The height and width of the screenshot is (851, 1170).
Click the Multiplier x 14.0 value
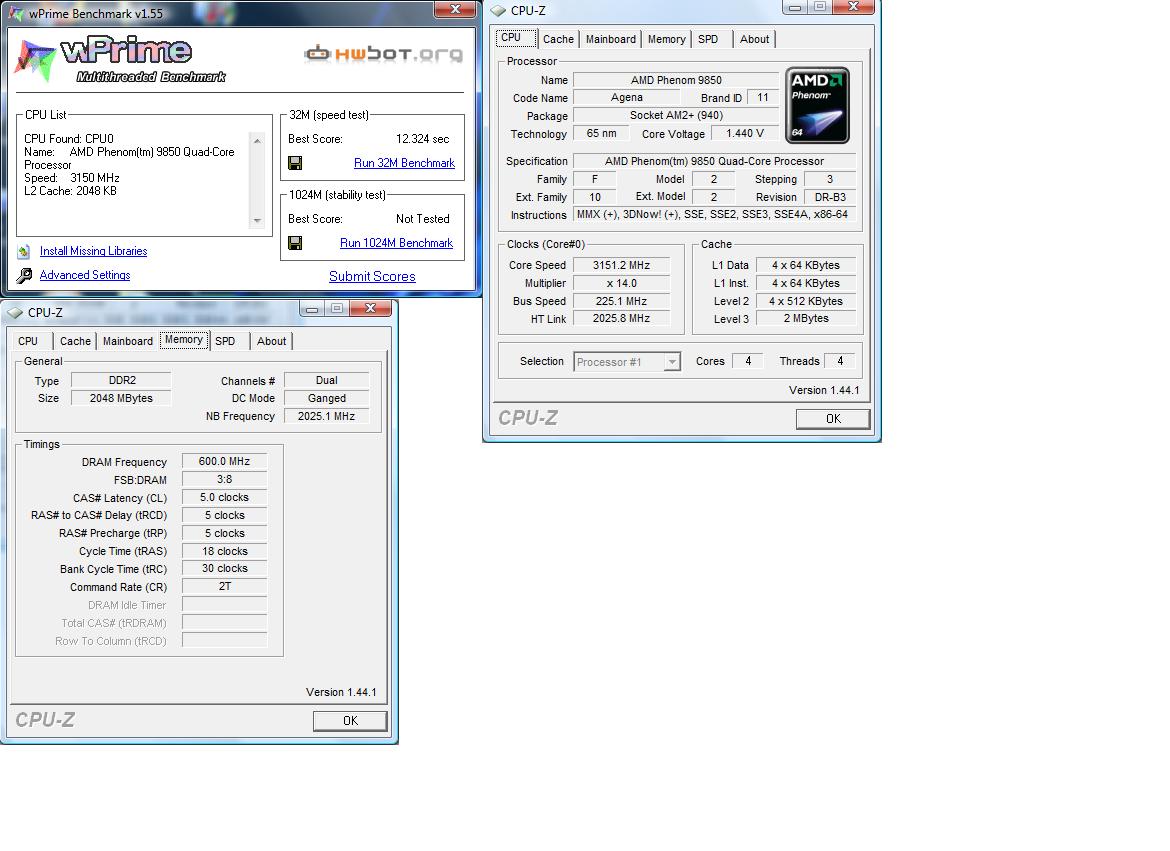click(621, 283)
